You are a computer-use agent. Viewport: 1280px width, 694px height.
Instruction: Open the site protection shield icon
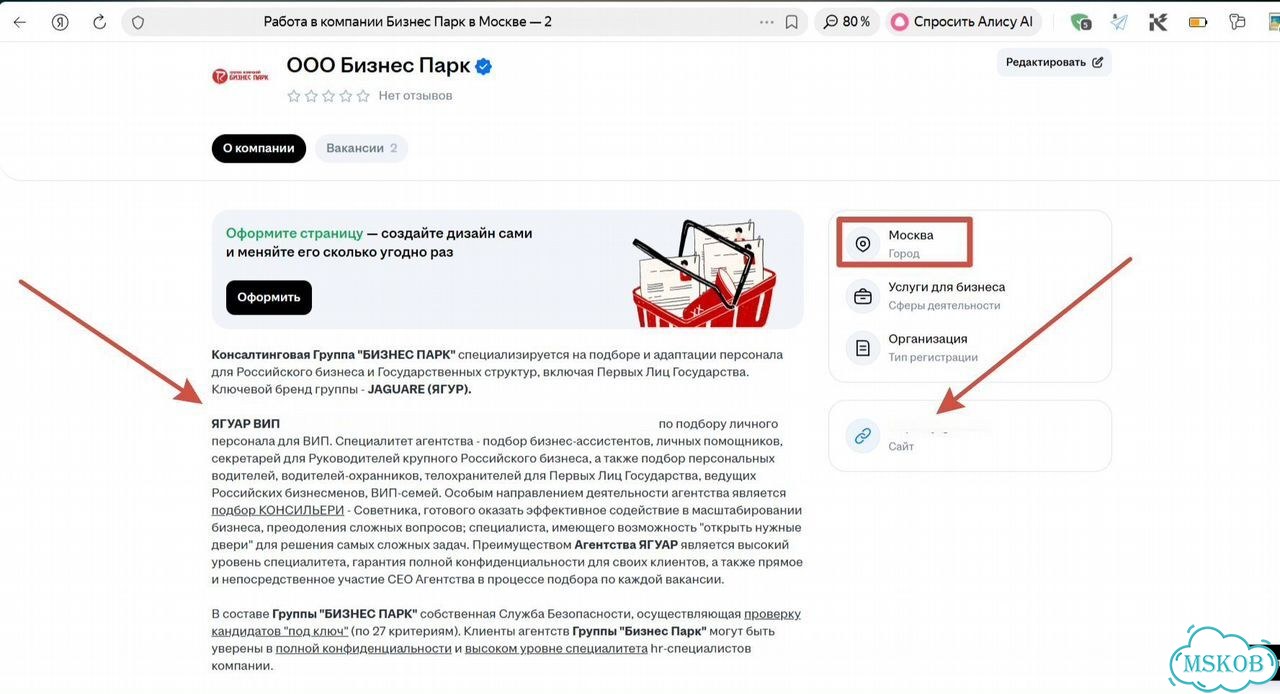(x=138, y=22)
